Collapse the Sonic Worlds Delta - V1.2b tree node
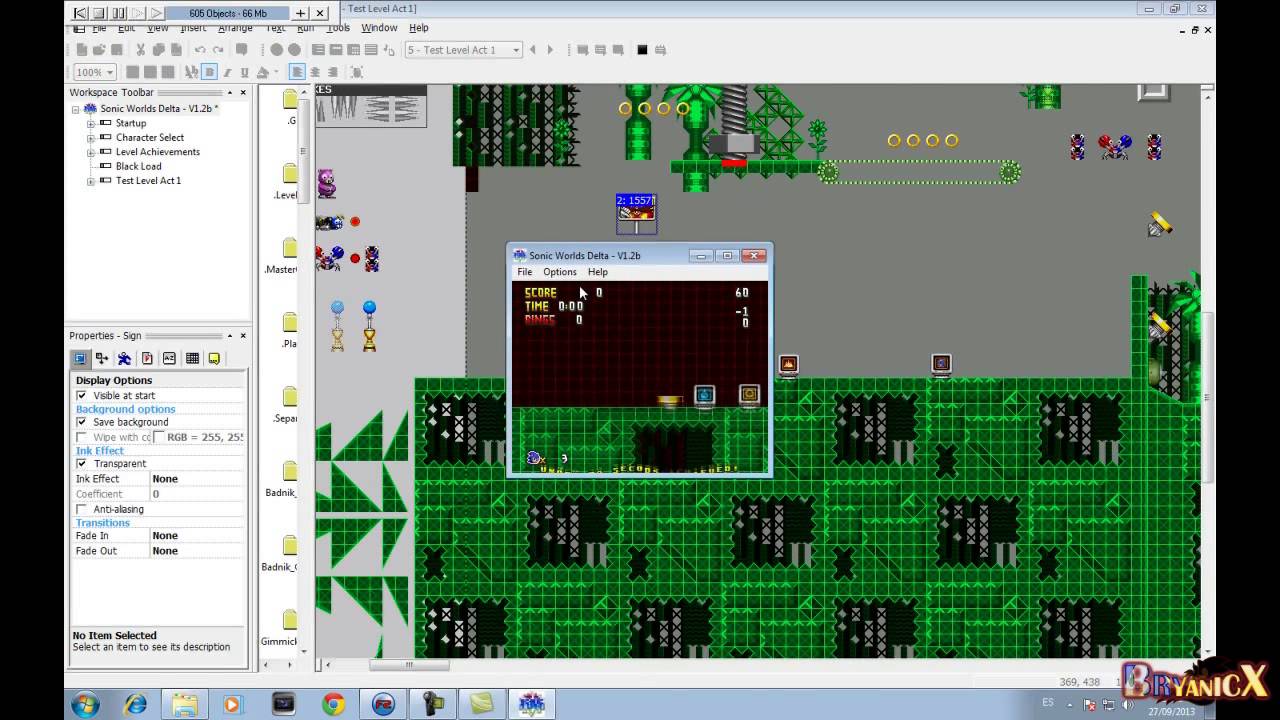1280x720 pixels. [76, 109]
